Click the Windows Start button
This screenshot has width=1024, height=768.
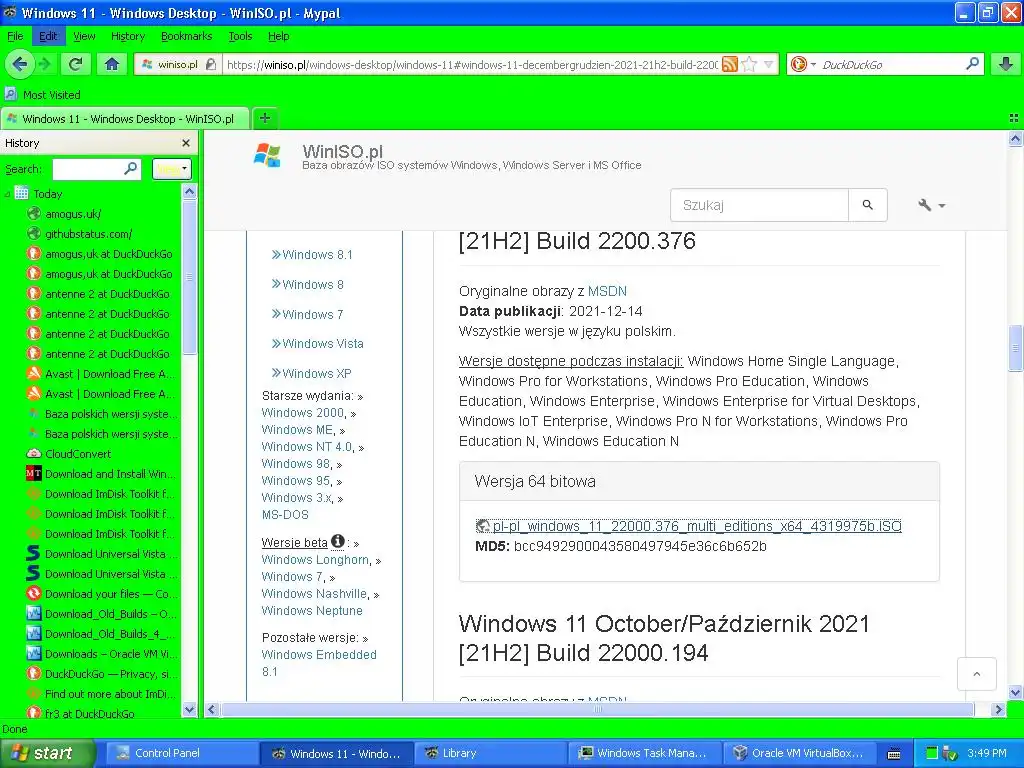(x=46, y=753)
